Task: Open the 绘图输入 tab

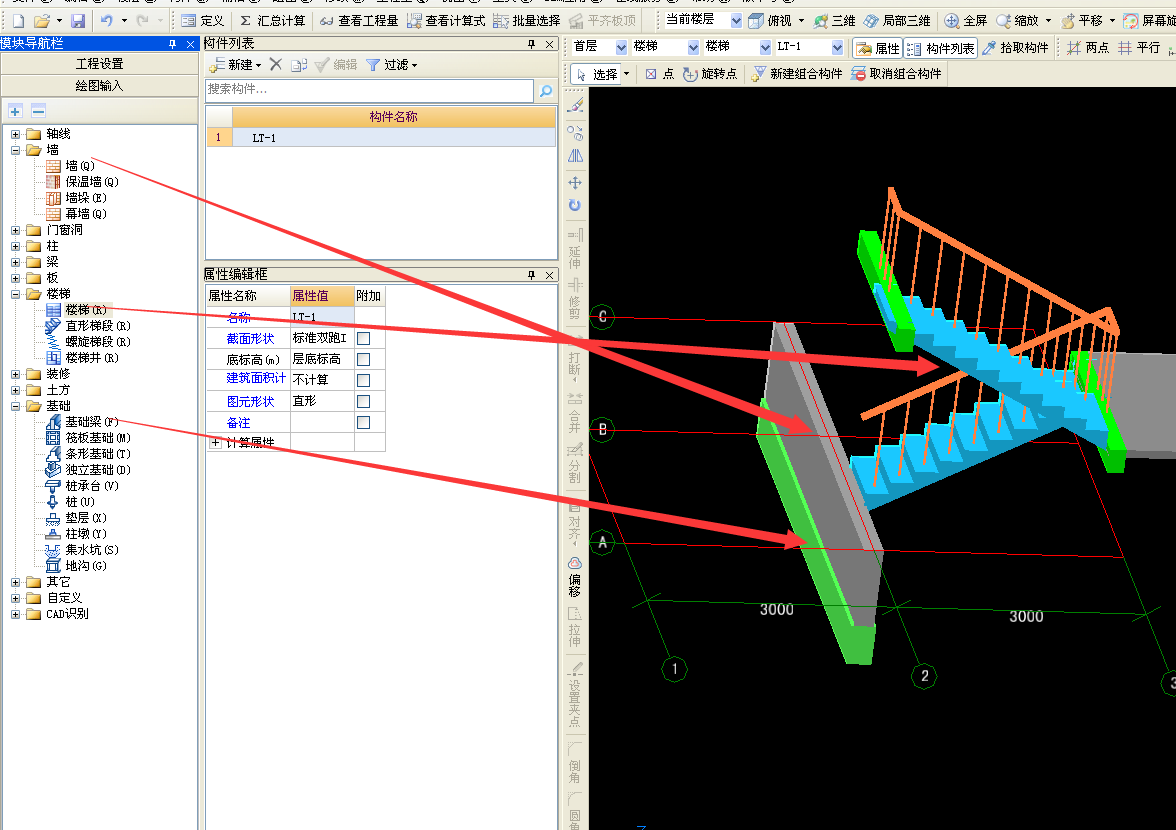Action: click(x=99, y=85)
